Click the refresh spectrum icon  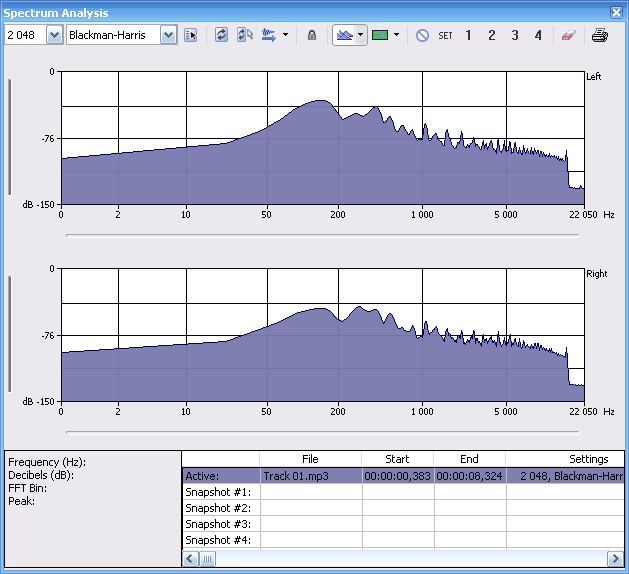(221, 35)
